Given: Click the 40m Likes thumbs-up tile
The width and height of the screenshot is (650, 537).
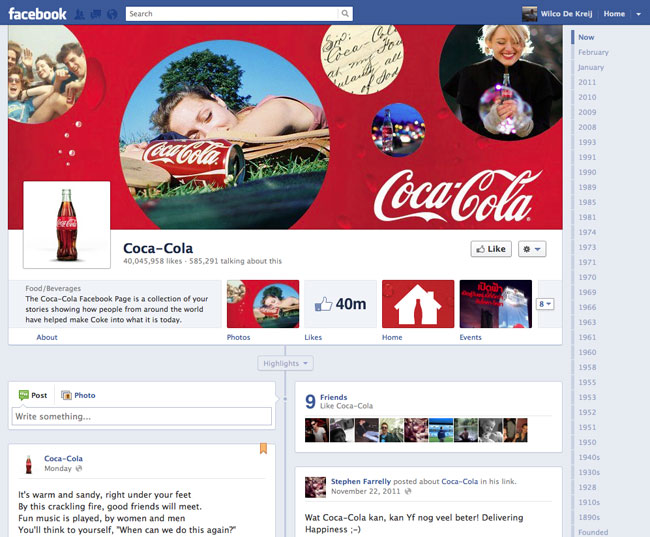Looking at the screenshot, I should [340, 304].
